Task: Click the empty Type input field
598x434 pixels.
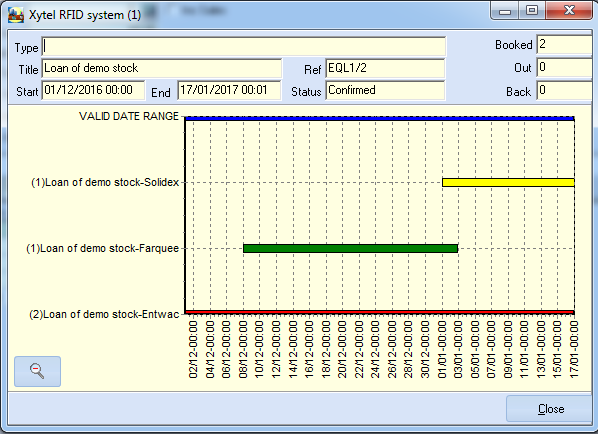Action: tap(244, 47)
